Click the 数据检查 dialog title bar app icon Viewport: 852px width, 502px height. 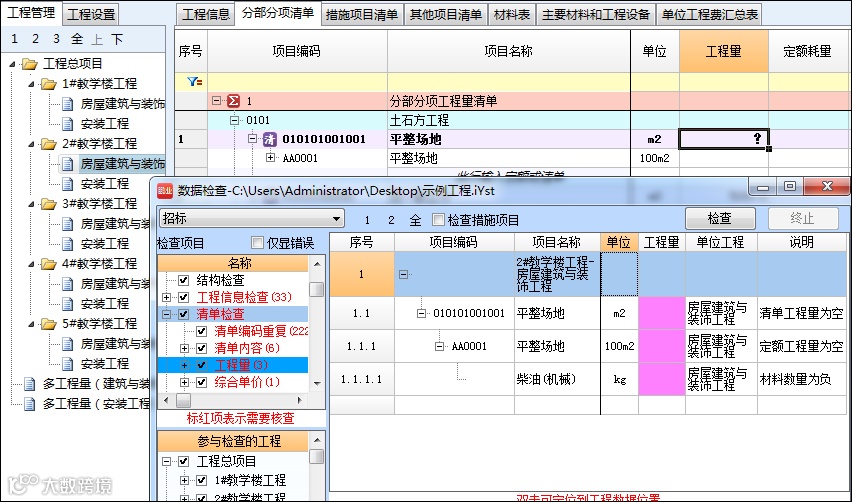pos(165,191)
